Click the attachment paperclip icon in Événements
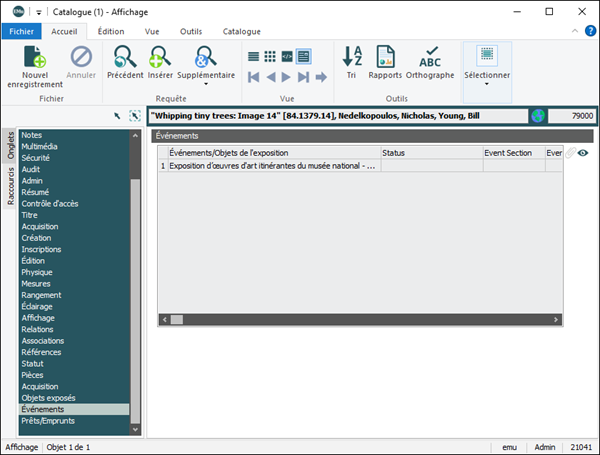The image size is (600, 455). 570,153
